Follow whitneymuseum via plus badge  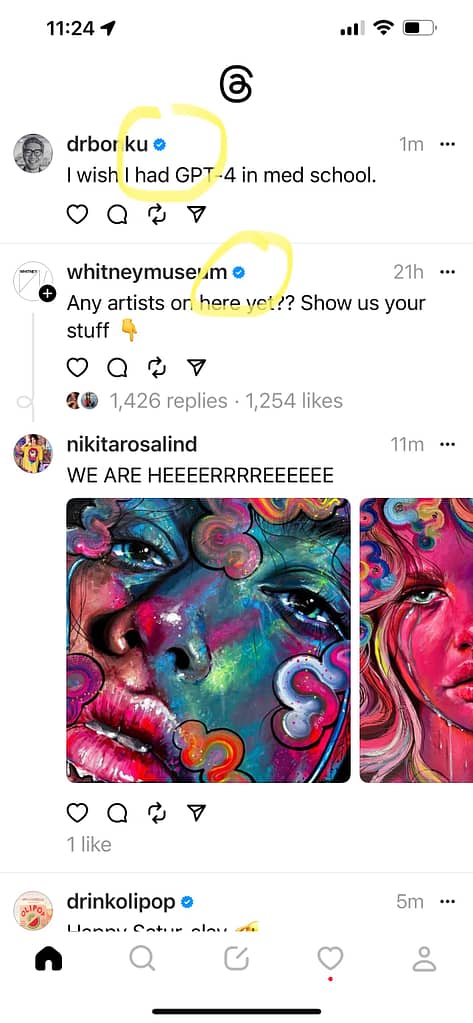(48, 294)
